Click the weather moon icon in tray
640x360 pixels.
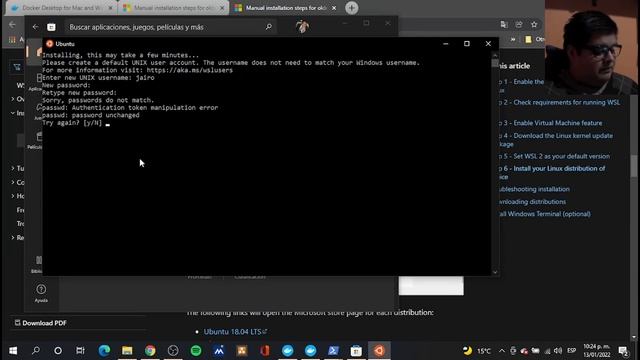[468, 351]
